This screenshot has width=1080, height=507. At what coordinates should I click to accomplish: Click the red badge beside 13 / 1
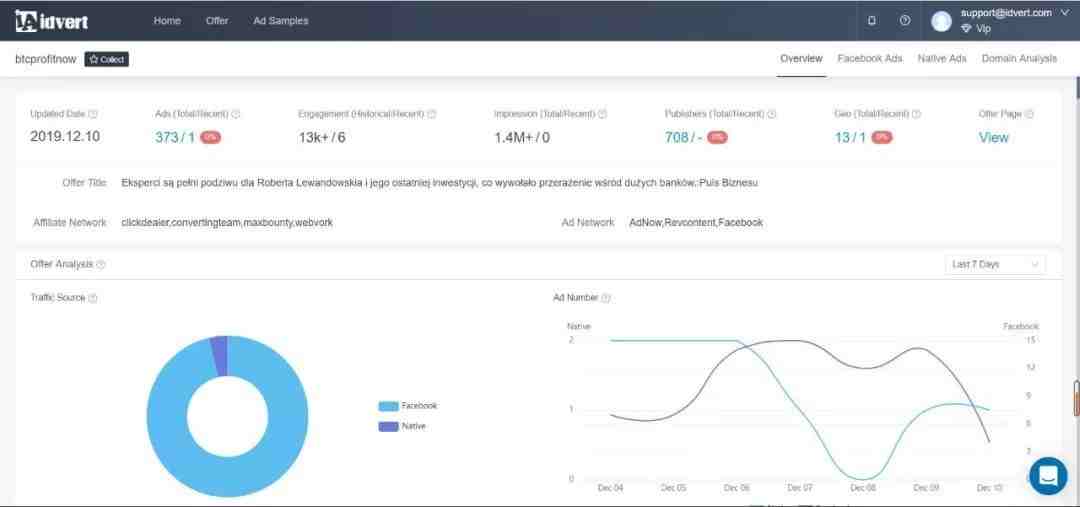(882, 137)
